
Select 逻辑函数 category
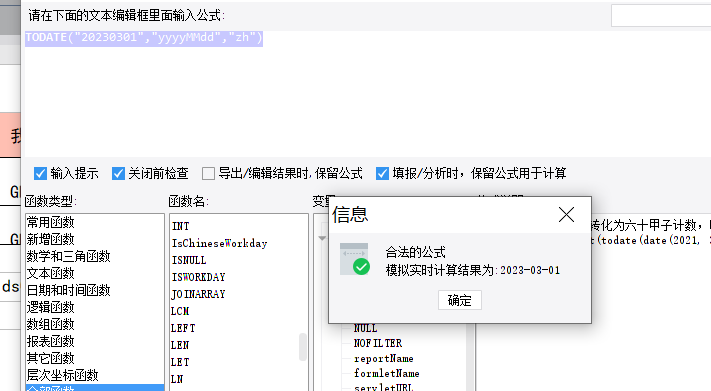94,307
